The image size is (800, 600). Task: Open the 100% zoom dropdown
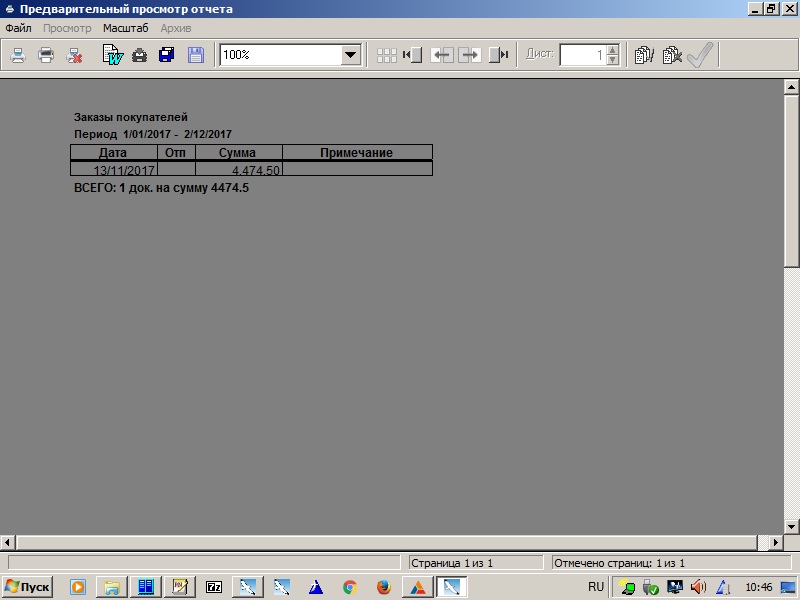pos(350,56)
